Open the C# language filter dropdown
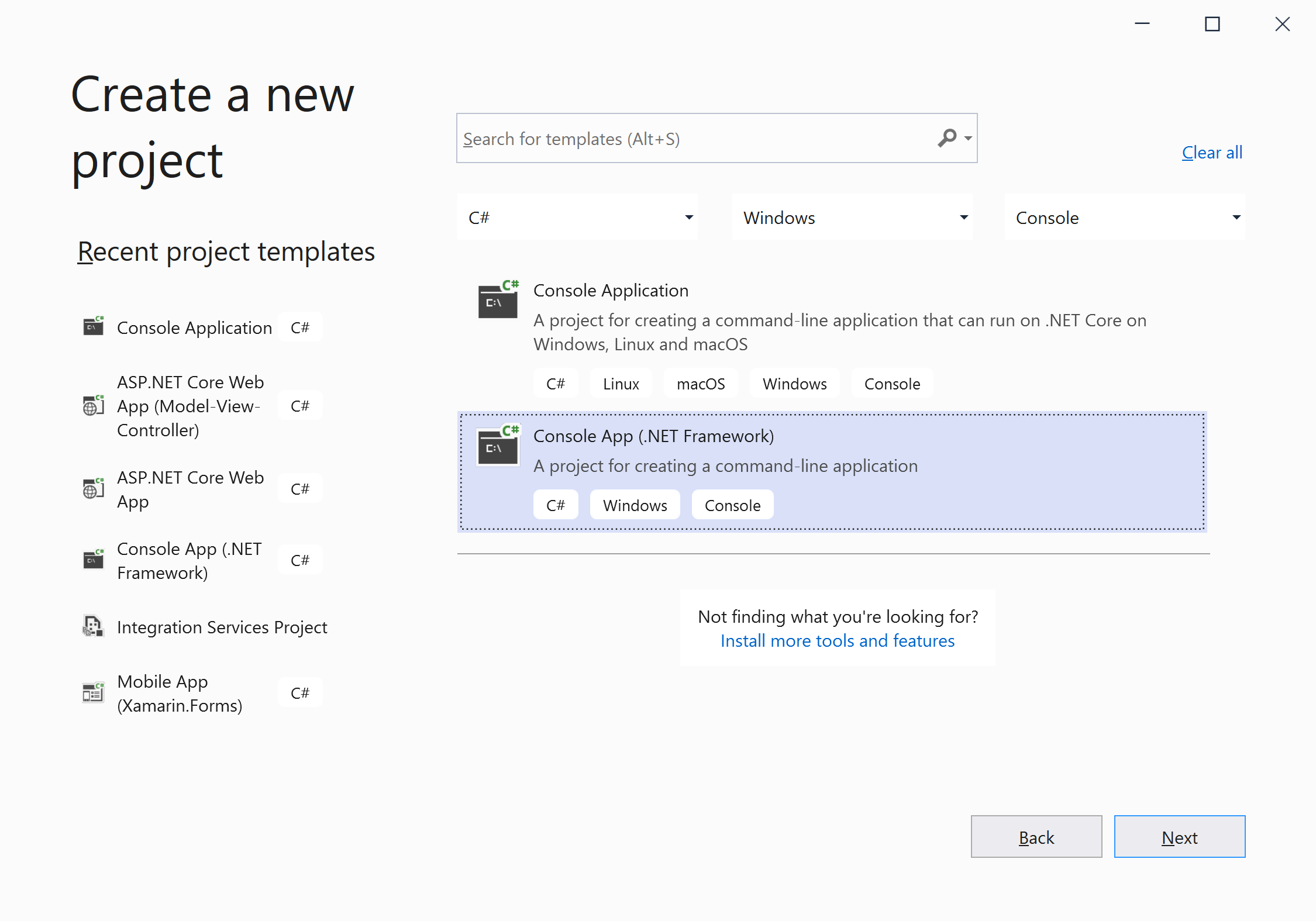This screenshot has width=1316, height=921. coord(577,218)
